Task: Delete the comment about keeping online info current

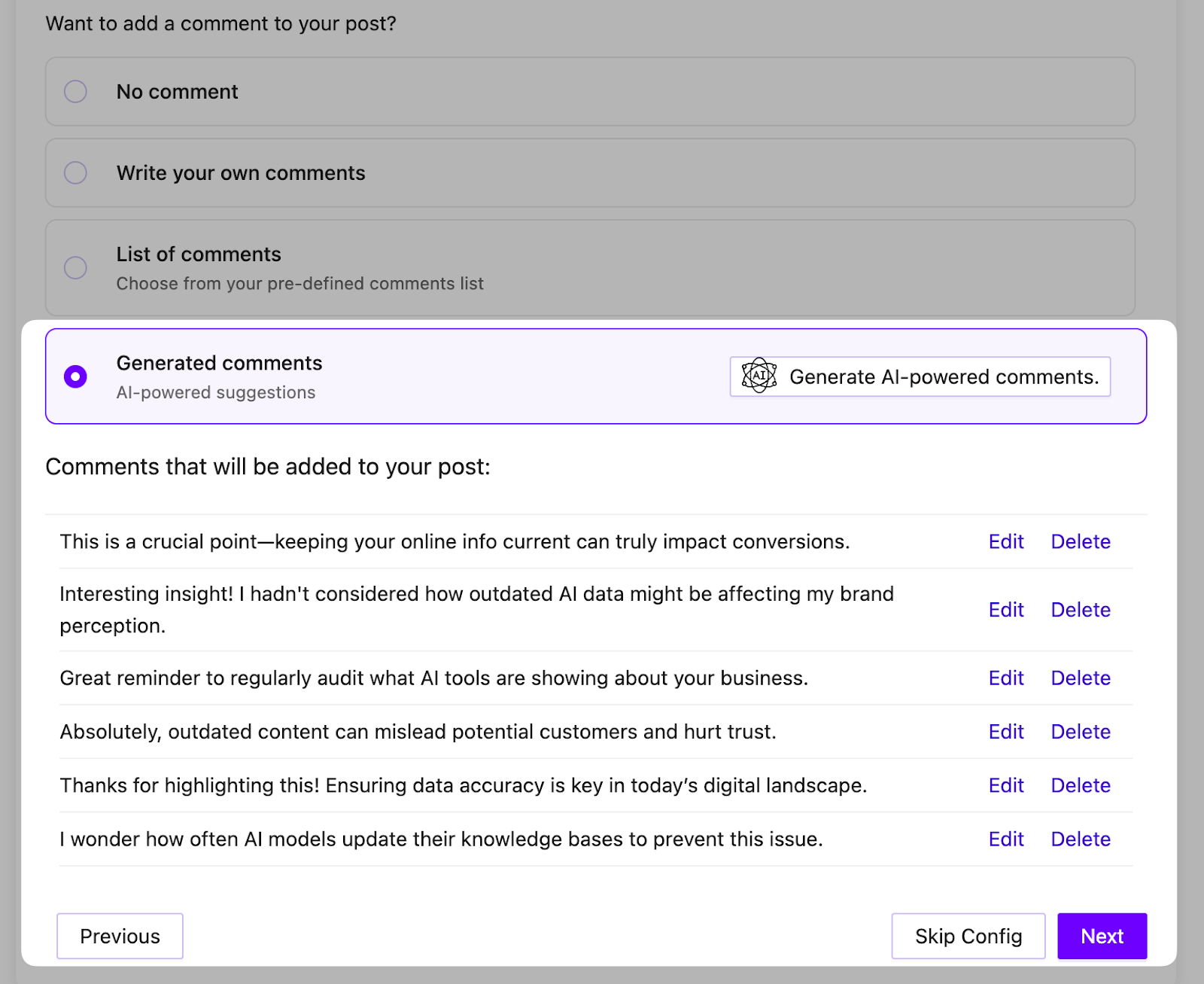Action: pos(1081,541)
